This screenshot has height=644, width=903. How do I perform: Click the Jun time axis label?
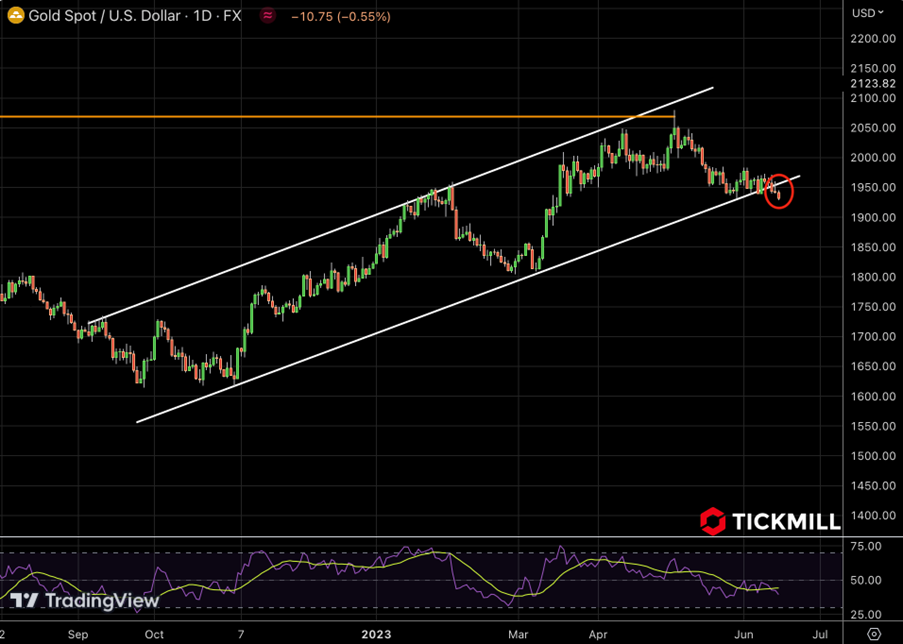click(x=744, y=635)
